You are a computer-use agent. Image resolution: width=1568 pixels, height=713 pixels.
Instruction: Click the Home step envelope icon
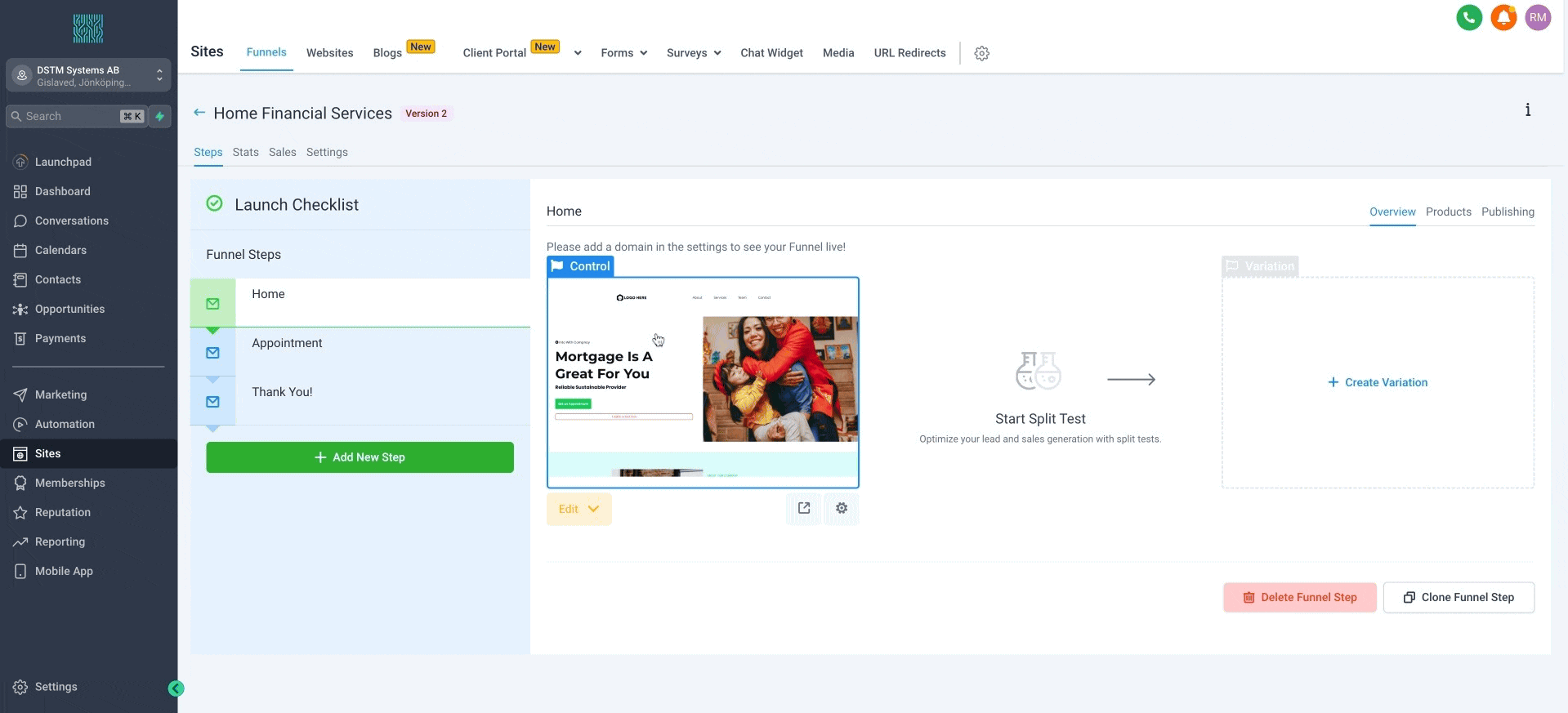212,304
